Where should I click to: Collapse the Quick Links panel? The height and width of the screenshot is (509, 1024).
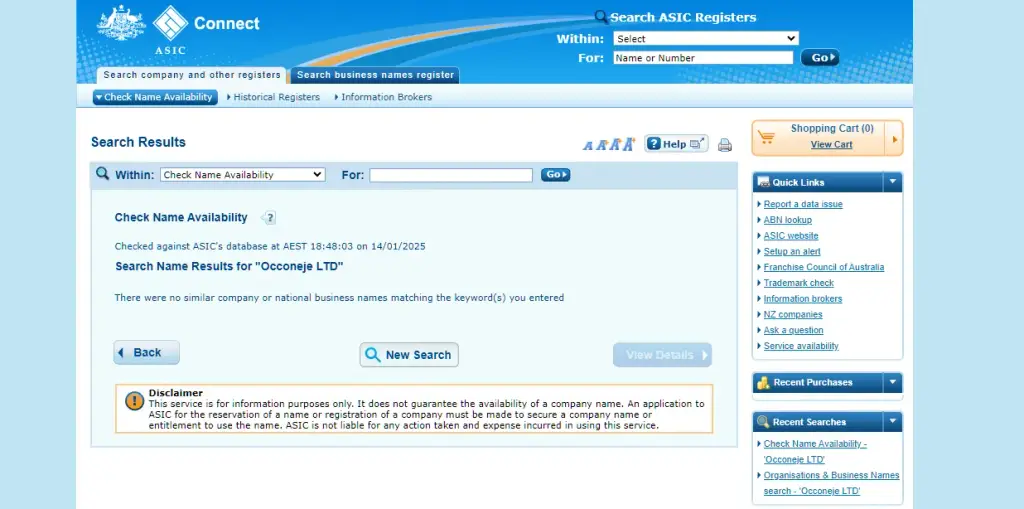click(x=893, y=182)
